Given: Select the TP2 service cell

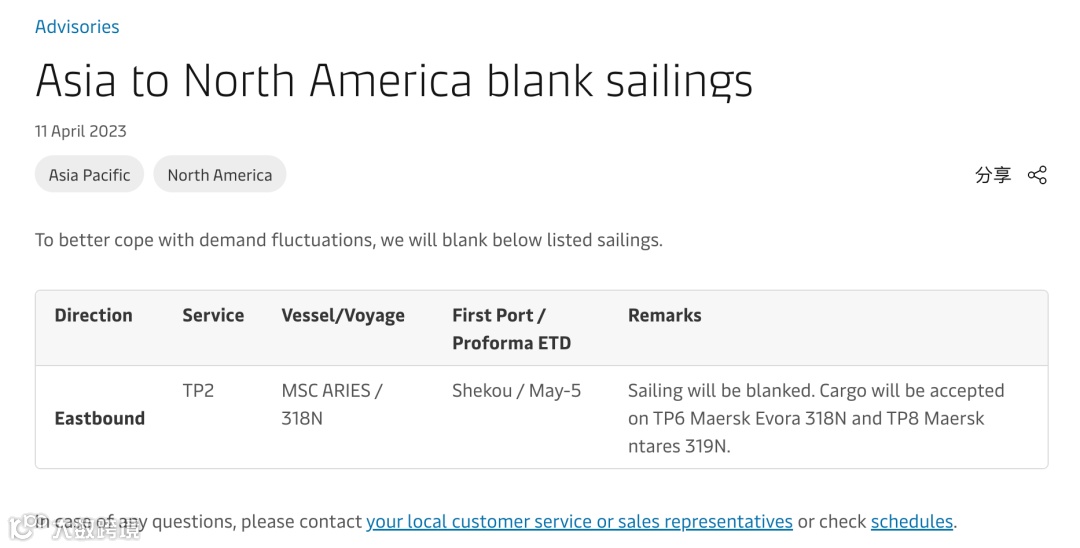Looking at the screenshot, I should (x=198, y=390).
